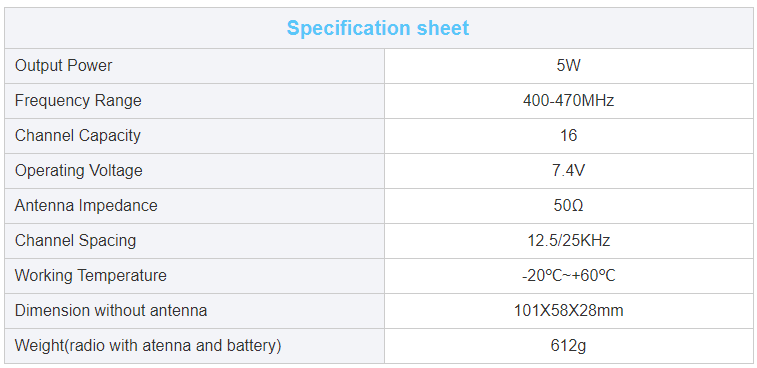The image size is (757, 368).
Task: Click the 12.5/25KHz value
Action: point(568,241)
